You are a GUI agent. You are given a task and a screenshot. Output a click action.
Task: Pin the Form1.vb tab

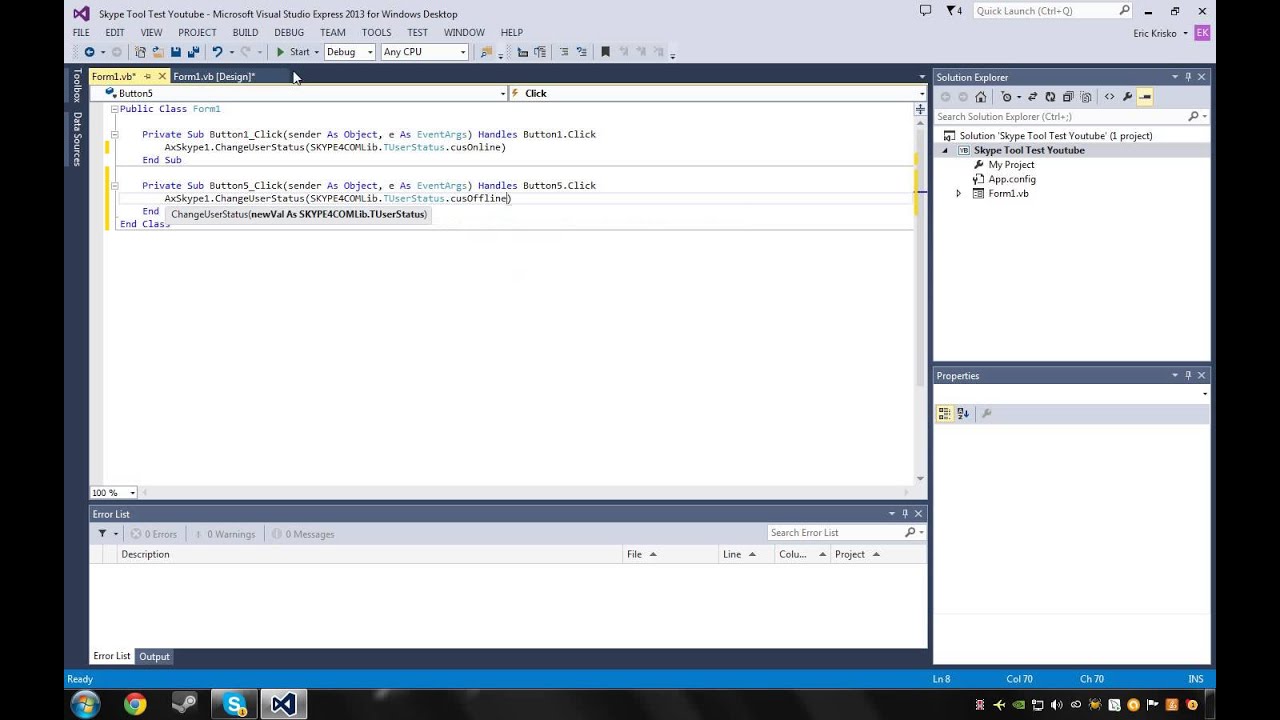pos(147,76)
